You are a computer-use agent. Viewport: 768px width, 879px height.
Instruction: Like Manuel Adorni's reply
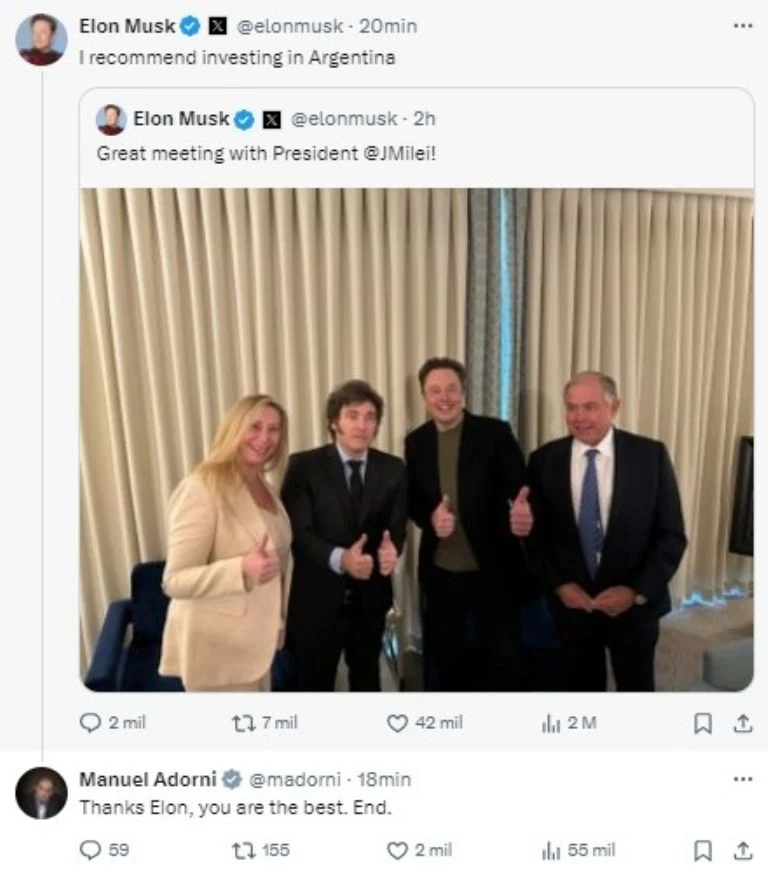[398, 850]
